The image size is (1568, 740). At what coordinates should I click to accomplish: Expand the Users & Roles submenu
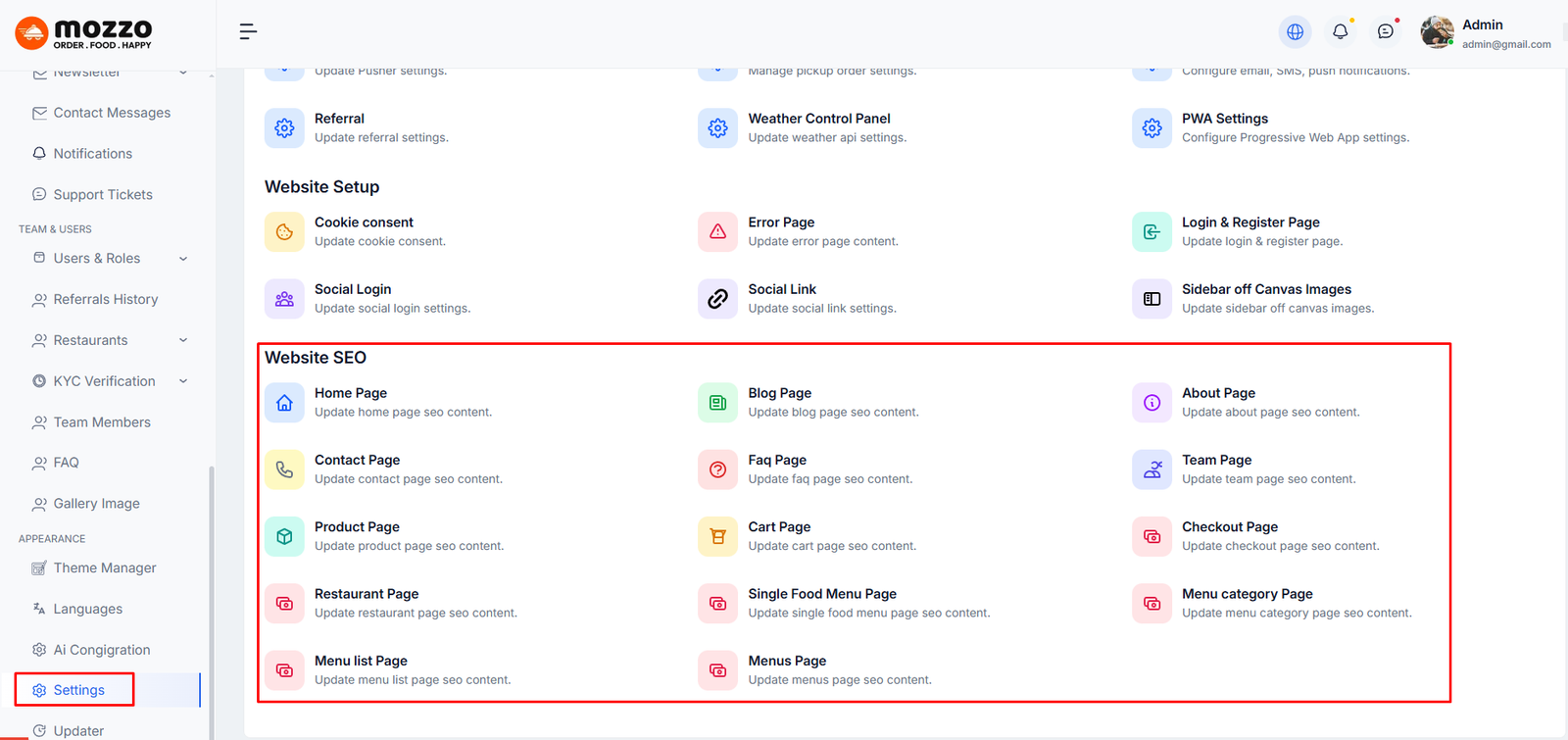pyautogui.click(x=183, y=259)
